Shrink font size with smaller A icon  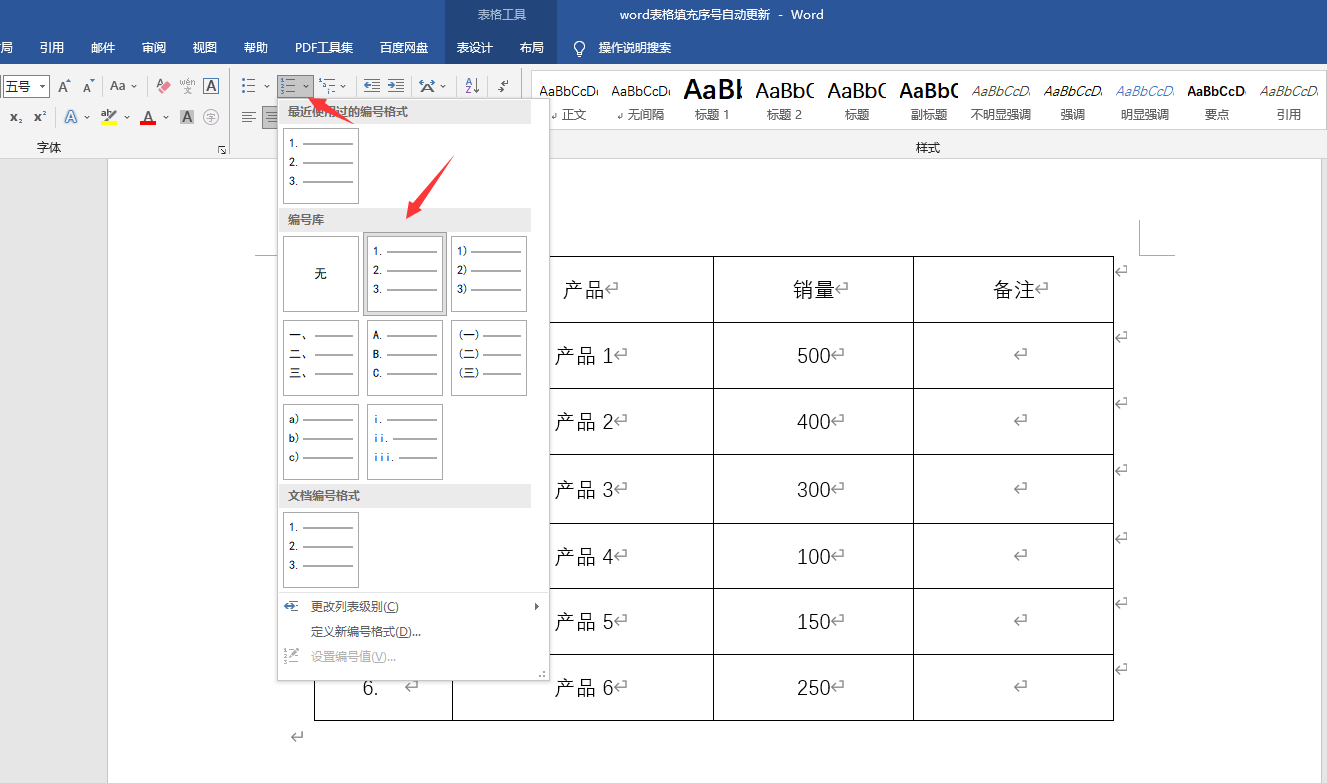point(88,86)
